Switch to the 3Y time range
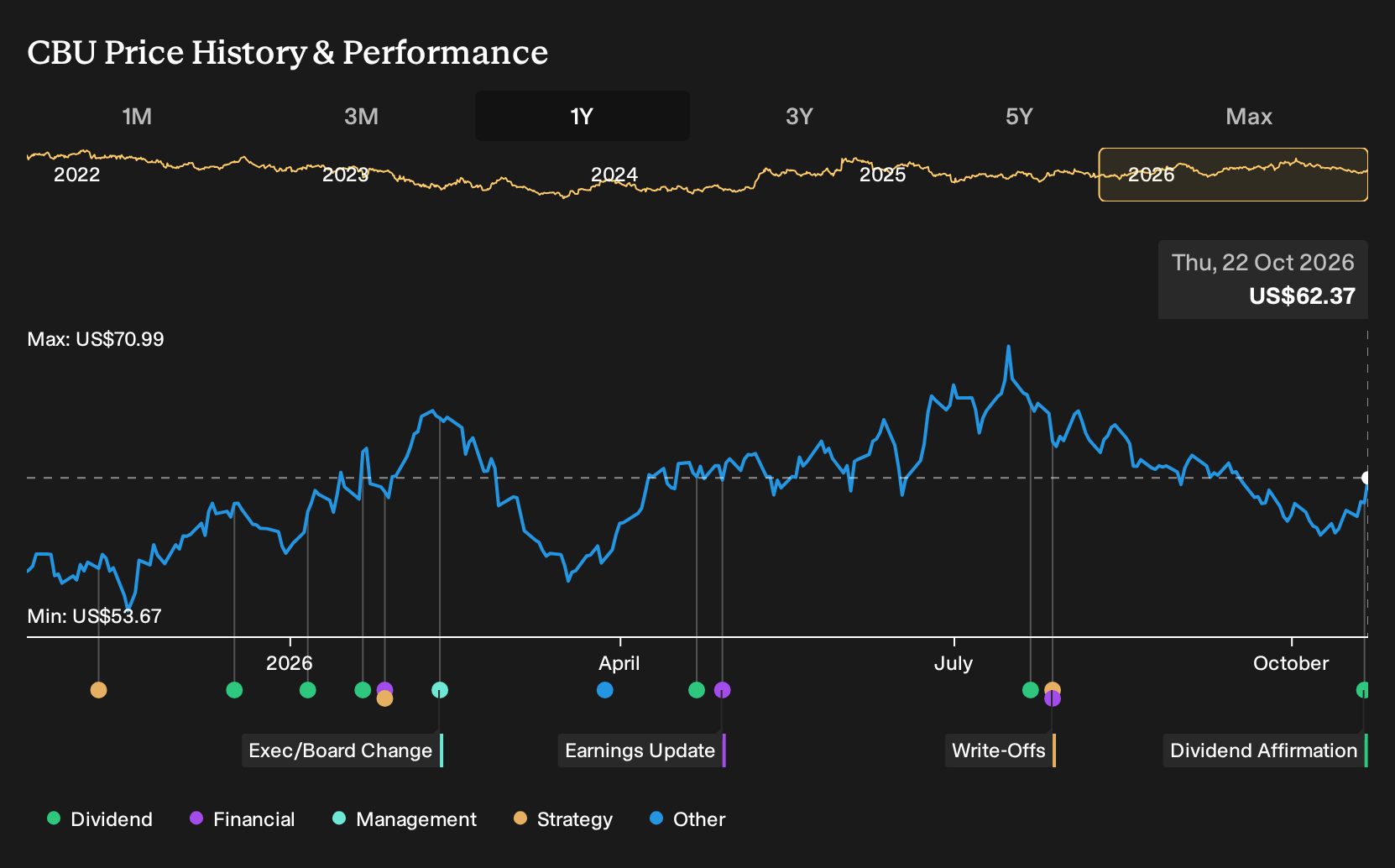 pos(799,116)
